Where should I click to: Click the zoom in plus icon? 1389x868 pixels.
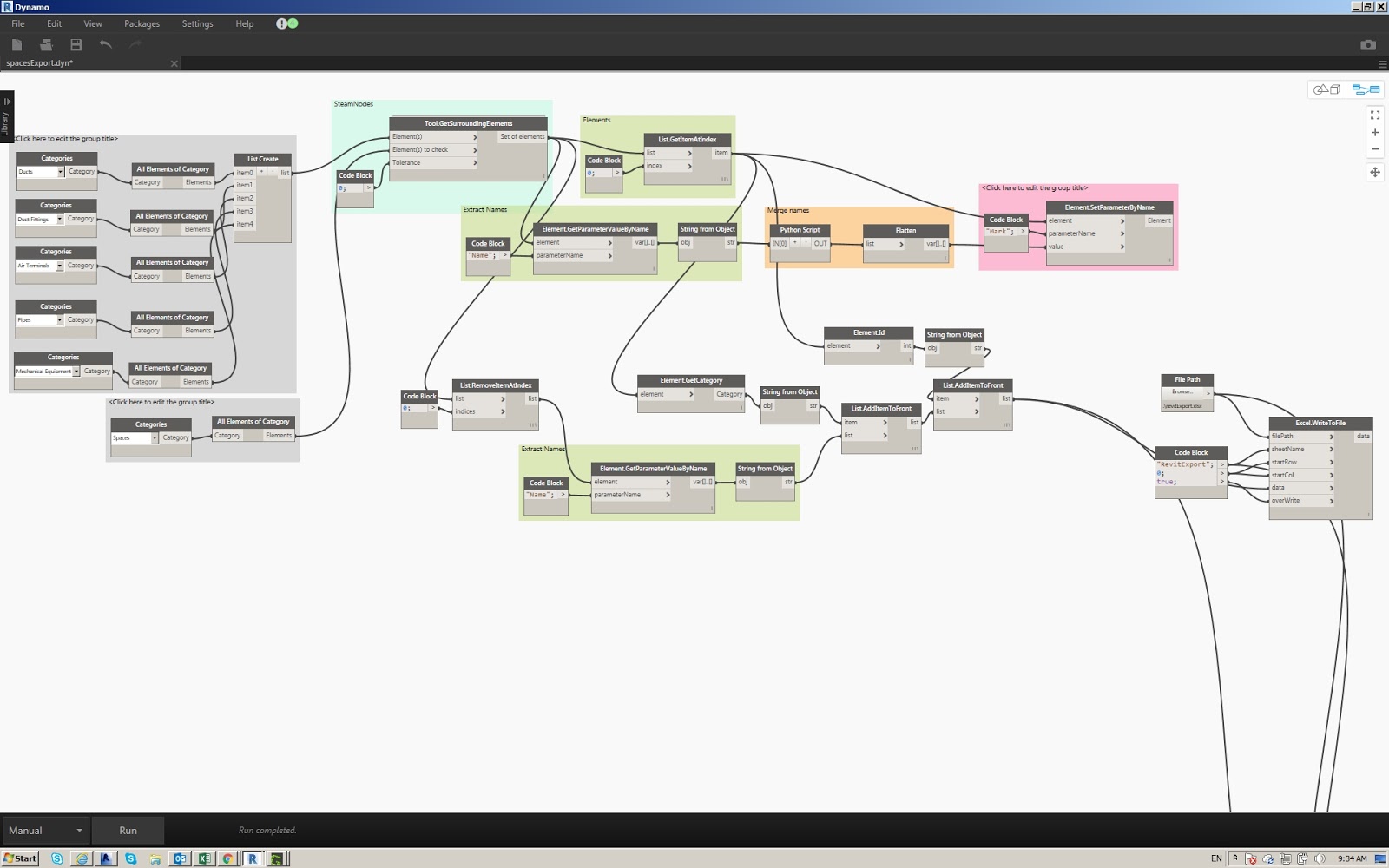coord(1375,132)
